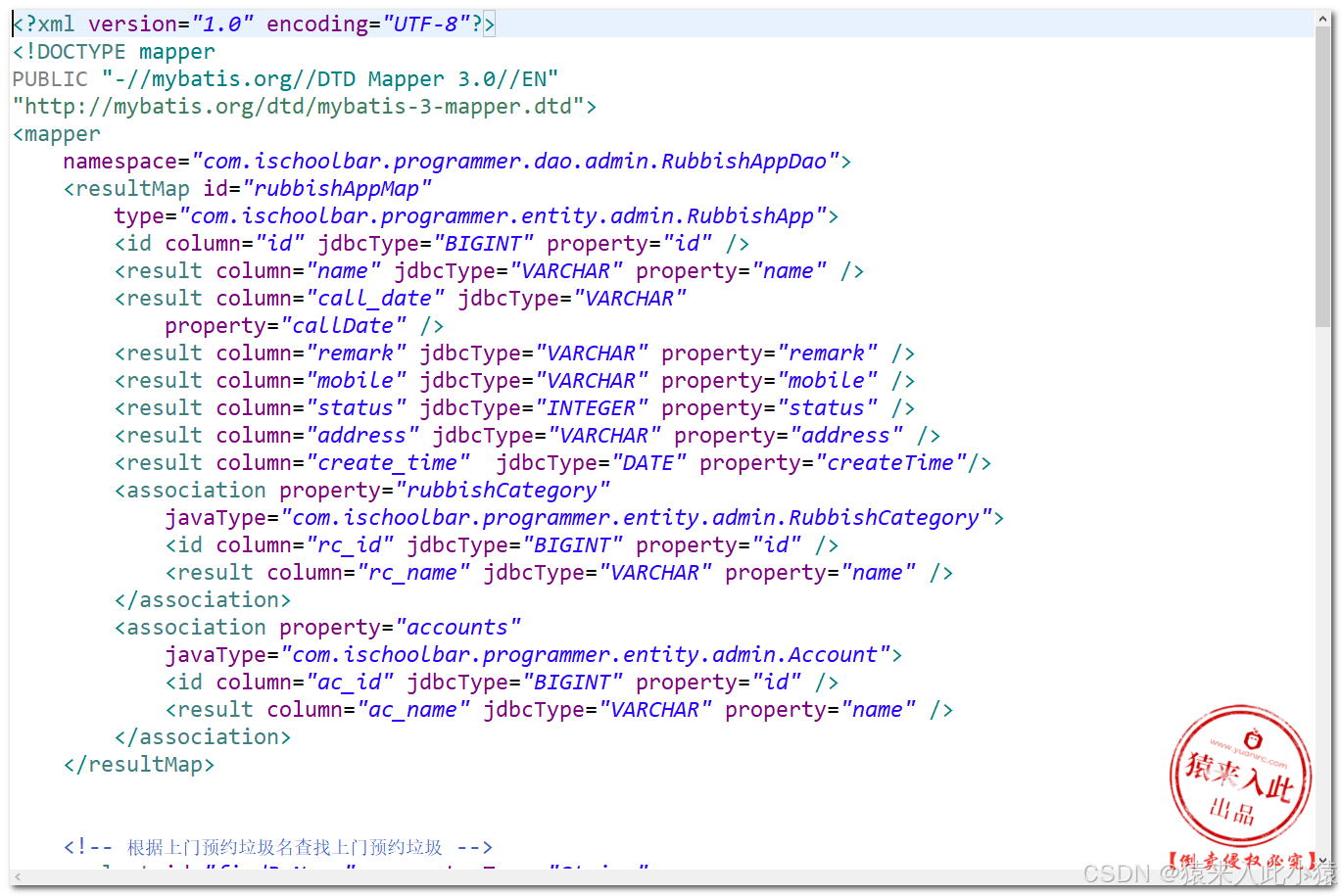Viewport: 1342px width, 896px height.
Task: Click the PUBLIC keyword
Action: (x=50, y=78)
